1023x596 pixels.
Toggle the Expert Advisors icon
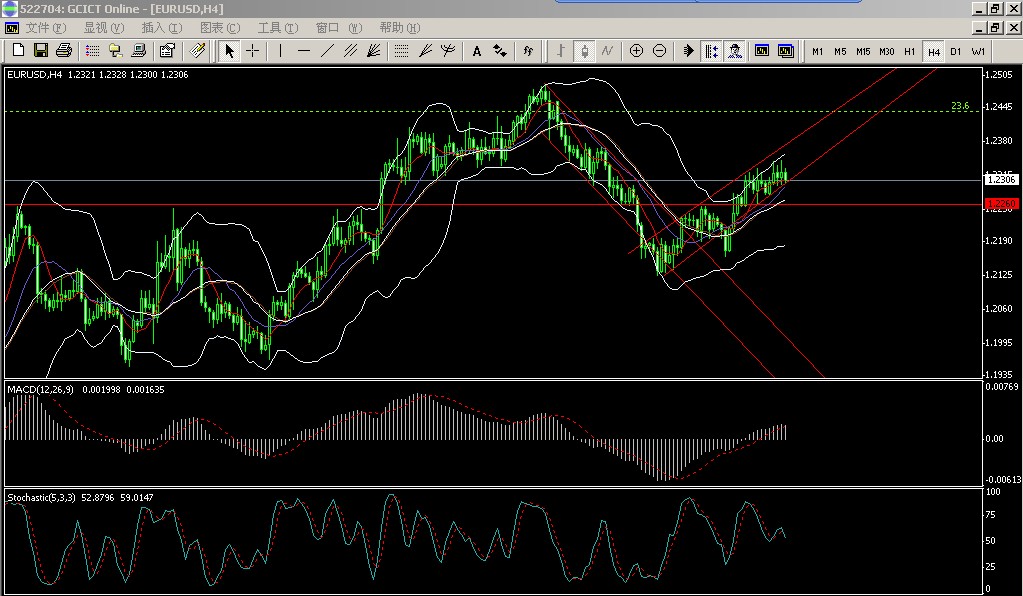click(x=735, y=51)
